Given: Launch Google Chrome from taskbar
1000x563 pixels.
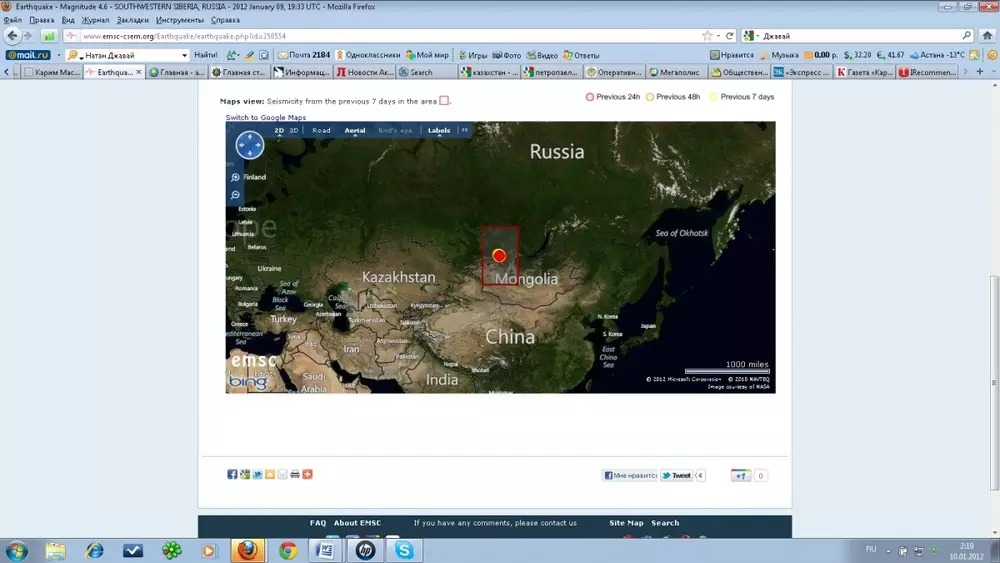Looking at the screenshot, I should (x=288, y=550).
